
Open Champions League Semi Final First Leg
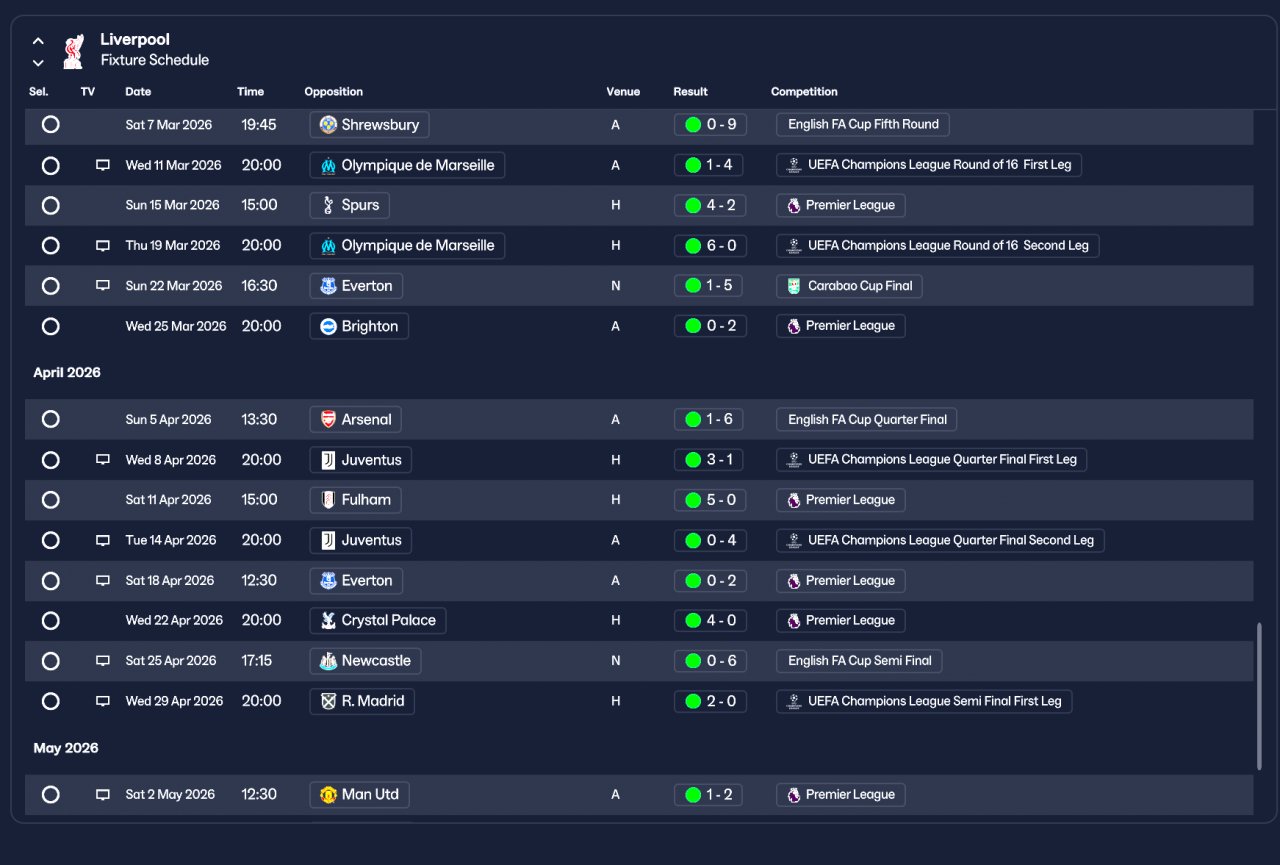point(924,701)
